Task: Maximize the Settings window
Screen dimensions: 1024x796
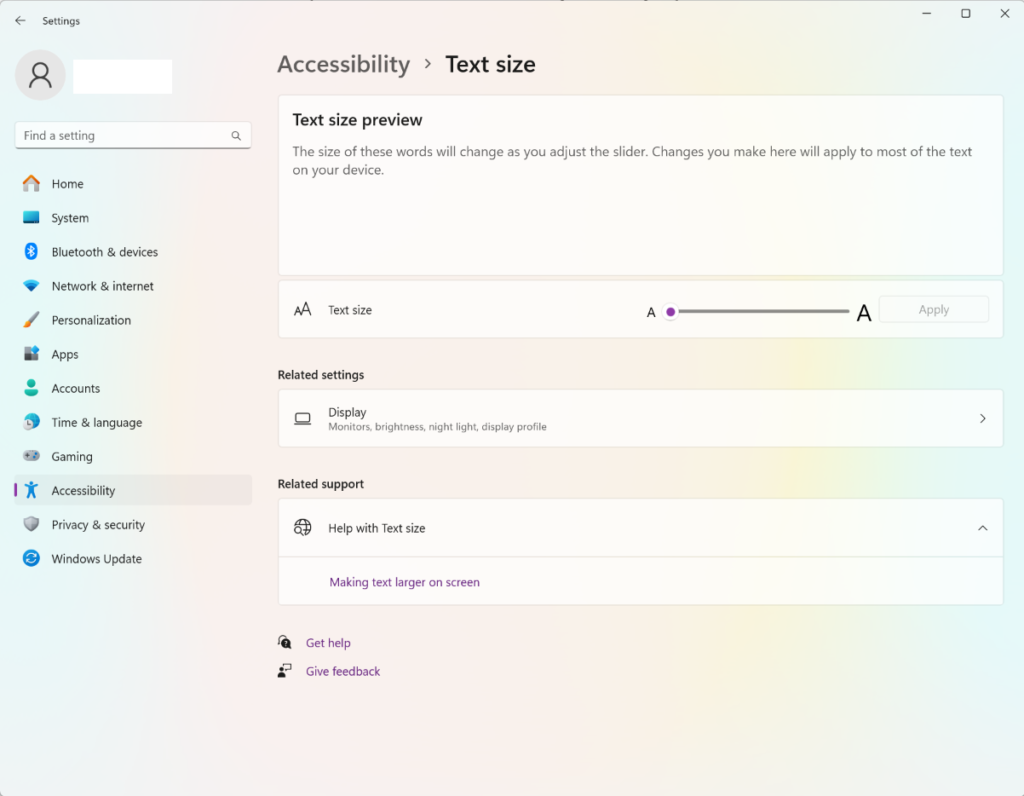Action: pos(965,13)
